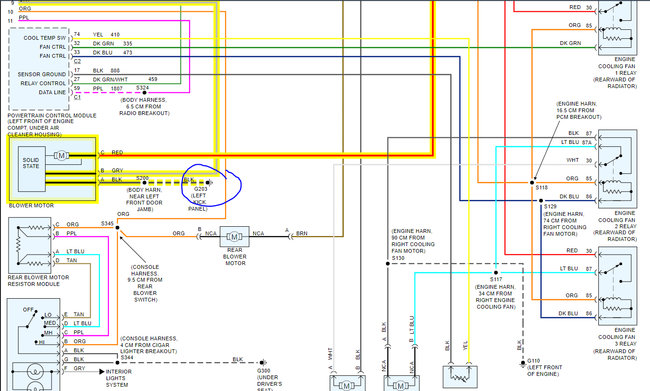Select the REAR BLOWER MOTOR symbol
This screenshot has width=650, height=391.
(235, 237)
